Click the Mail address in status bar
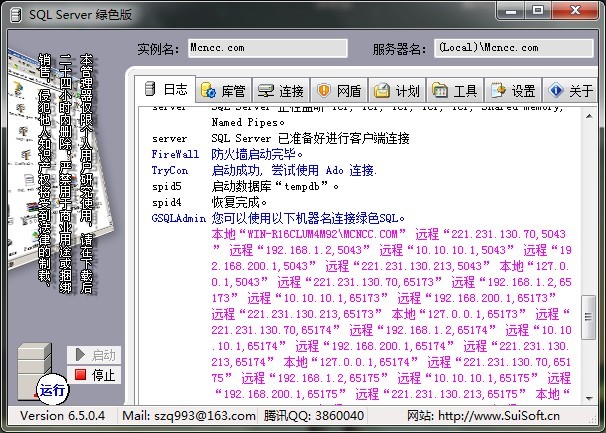 (176, 416)
